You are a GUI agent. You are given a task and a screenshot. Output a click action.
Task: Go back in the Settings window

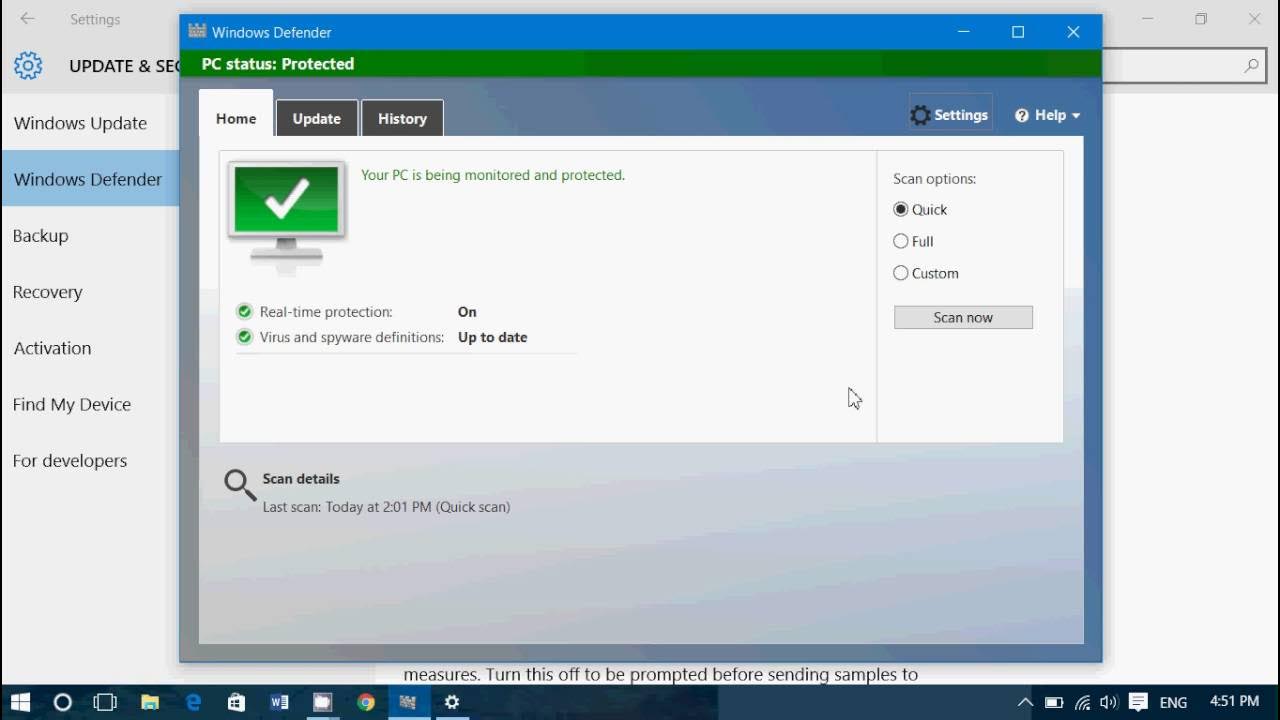27,19
